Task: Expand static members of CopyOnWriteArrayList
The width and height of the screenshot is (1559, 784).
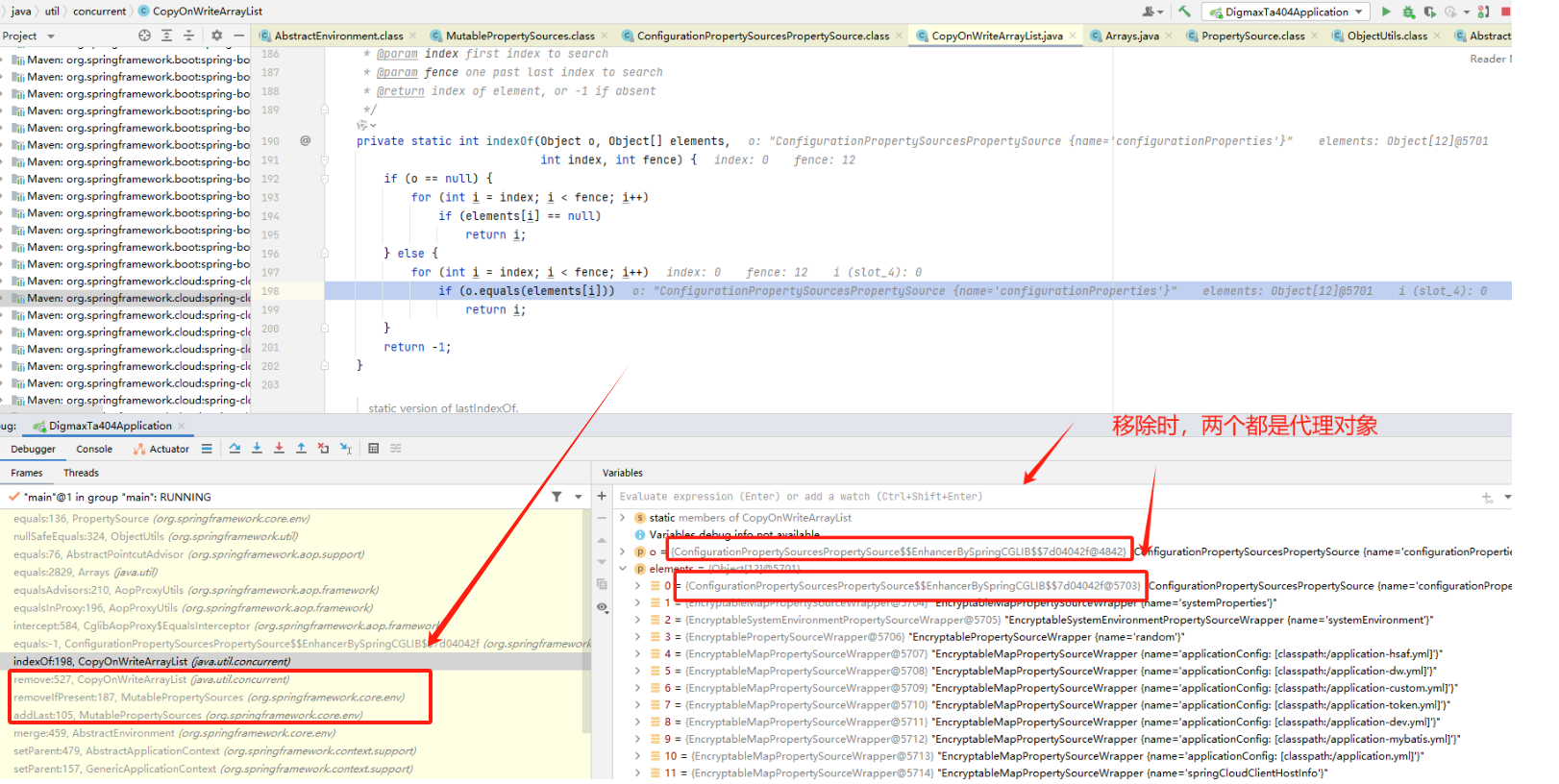Action: (x=622, y=518)
